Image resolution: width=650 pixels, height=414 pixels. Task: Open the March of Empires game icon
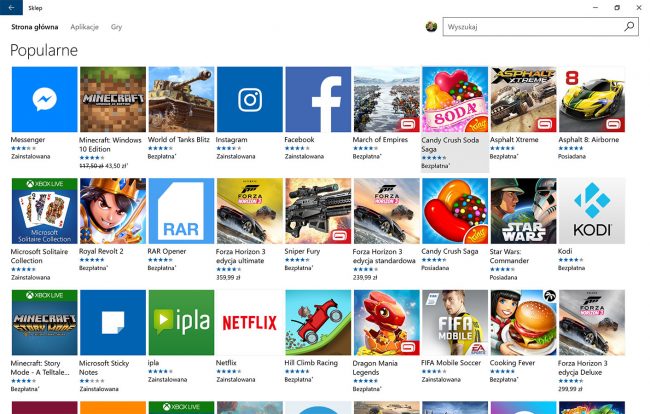387,99
